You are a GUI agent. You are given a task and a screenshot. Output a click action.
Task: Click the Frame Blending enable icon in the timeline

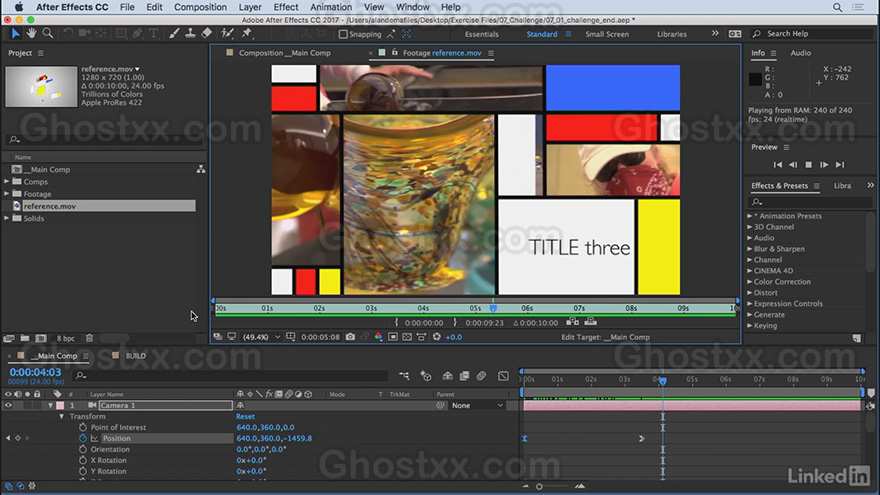tap(464, 376)
